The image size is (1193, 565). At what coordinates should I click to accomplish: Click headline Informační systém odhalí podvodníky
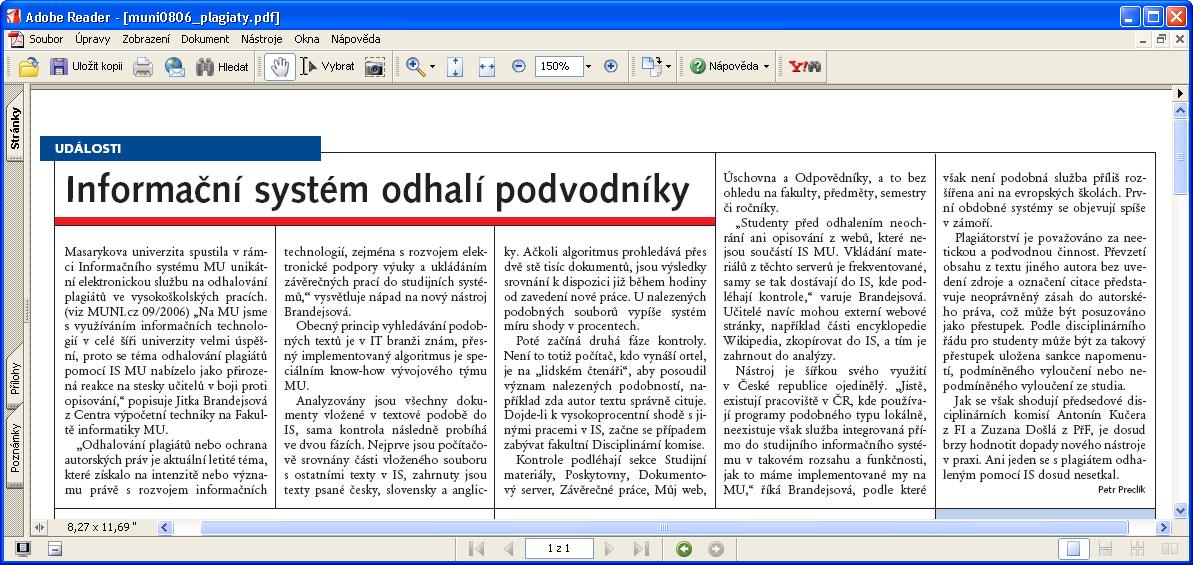377,189
